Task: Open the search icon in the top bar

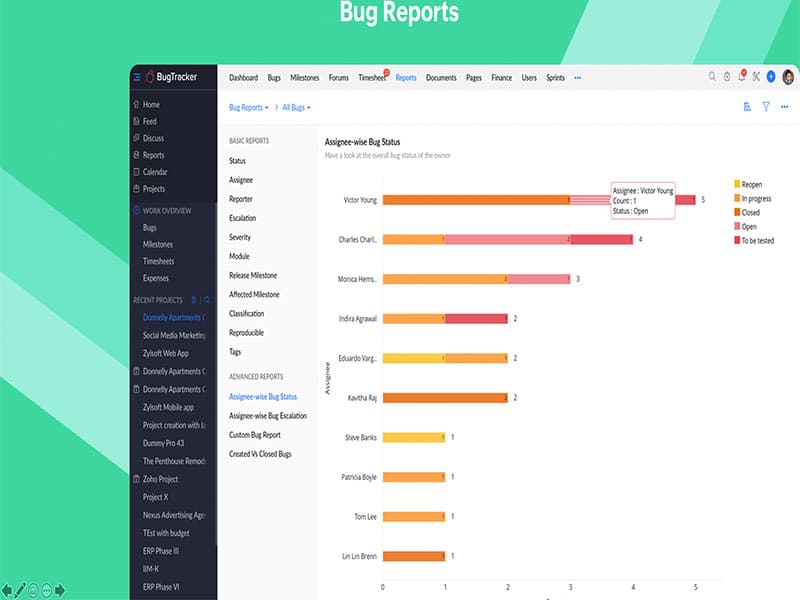Action: 712,76
